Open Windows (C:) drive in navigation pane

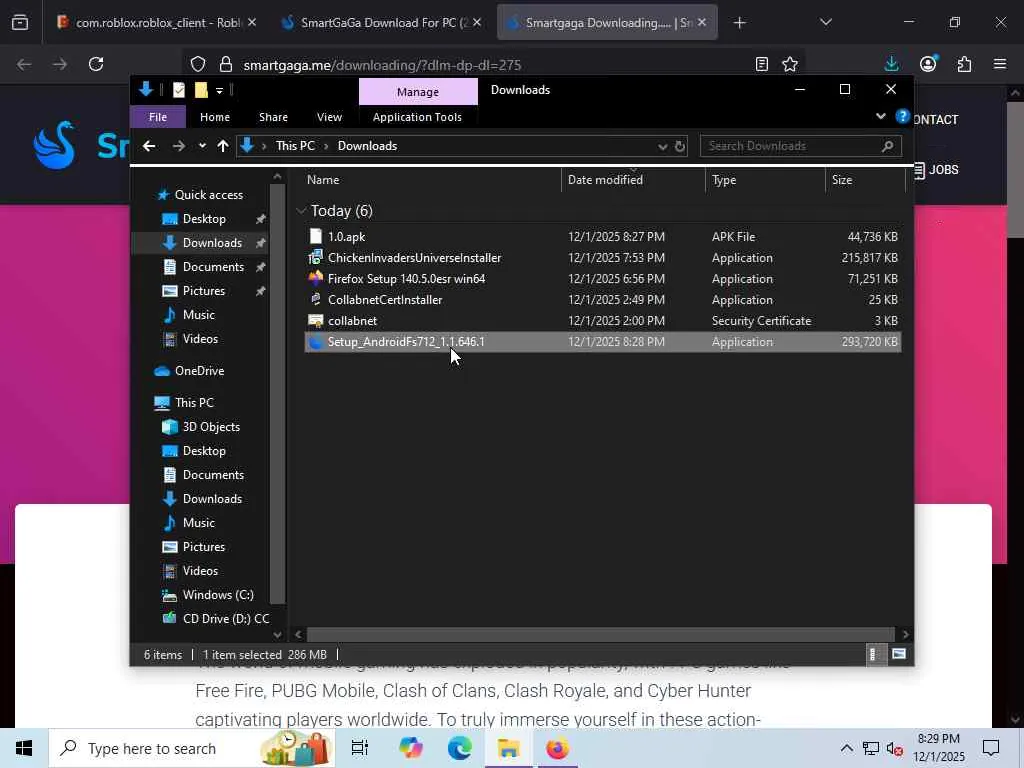(x=217, y=594)
